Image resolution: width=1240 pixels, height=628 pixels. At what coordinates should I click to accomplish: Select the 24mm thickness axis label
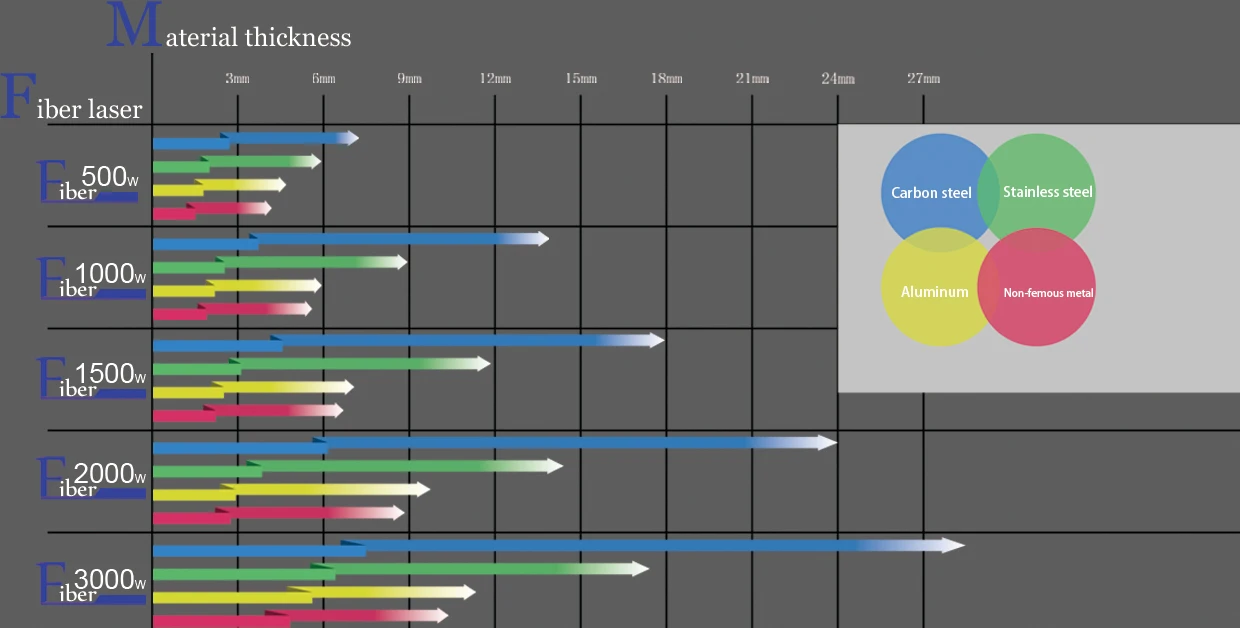point(838,79)
